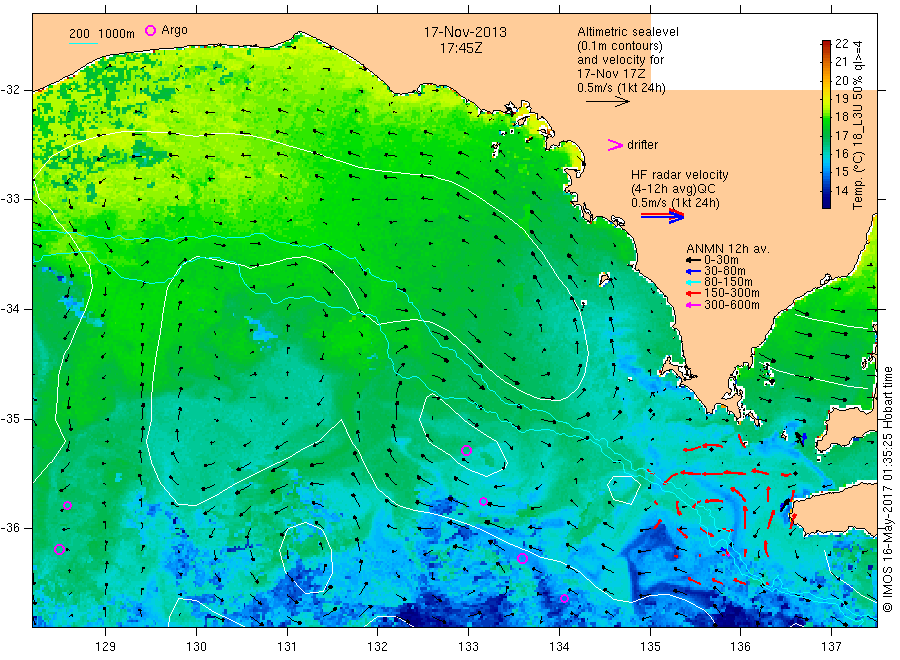
Task: Click the longitude axis label '131'
Action: 287,647
